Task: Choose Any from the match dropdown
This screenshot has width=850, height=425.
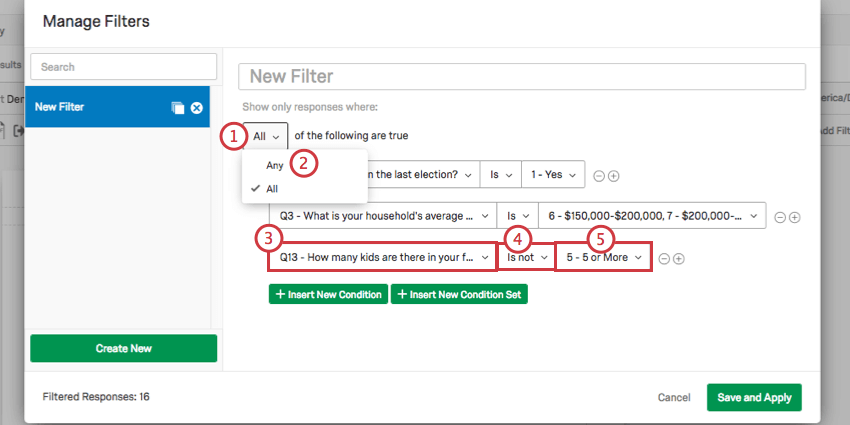Action: coord(274,165)
